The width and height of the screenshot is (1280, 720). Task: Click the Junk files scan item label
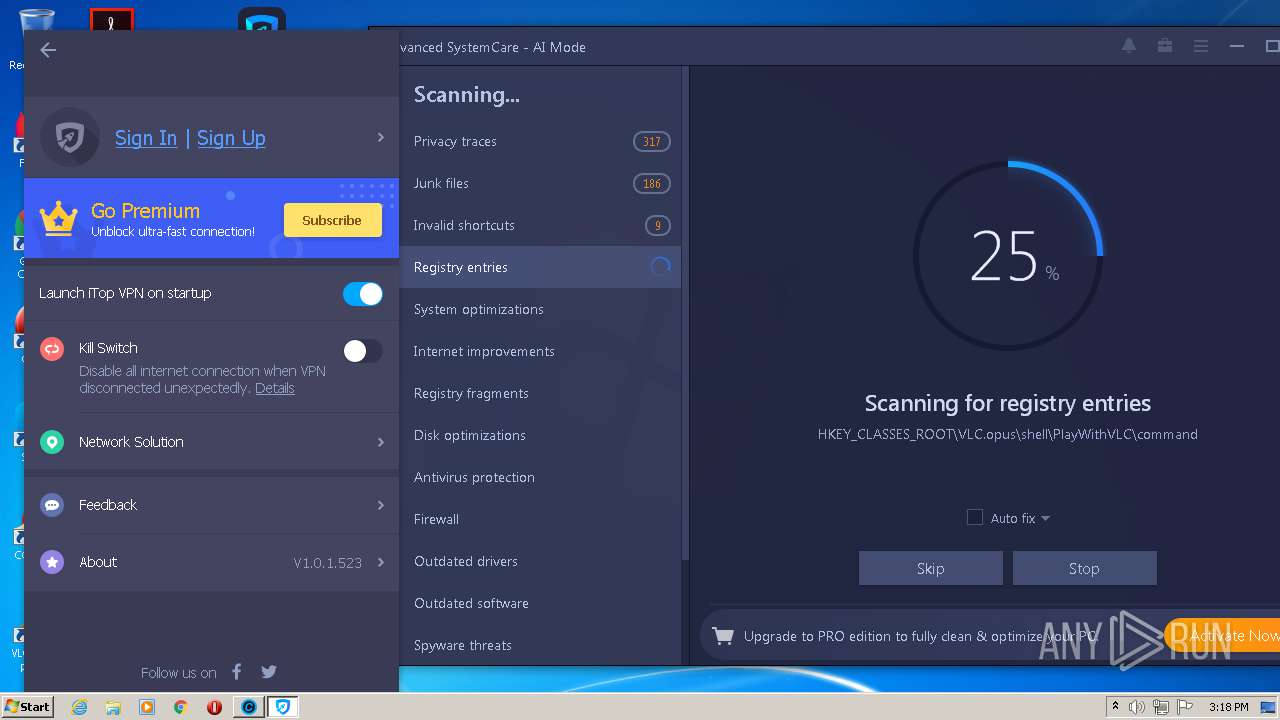[441, 184]
